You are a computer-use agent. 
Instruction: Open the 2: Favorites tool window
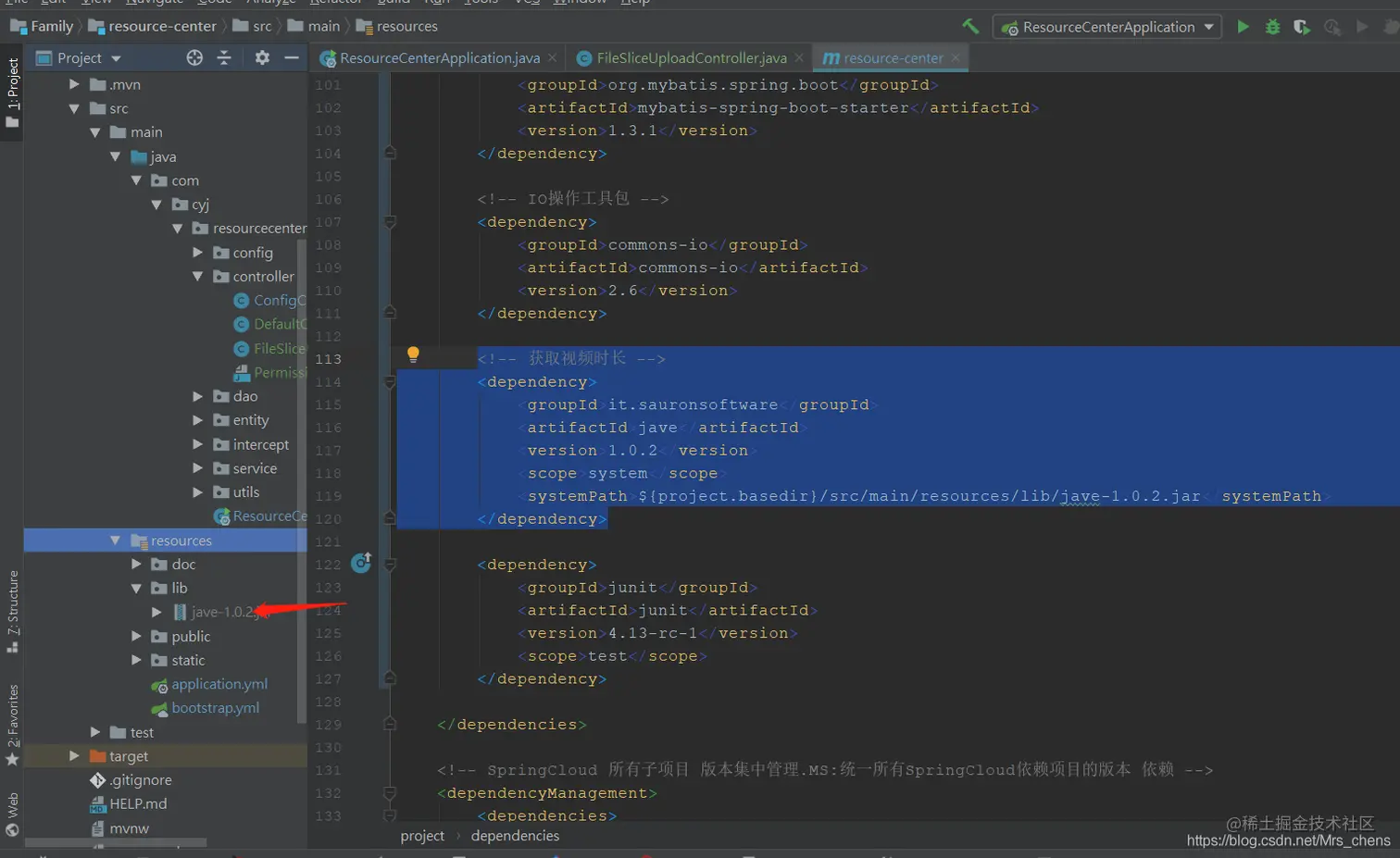(x=12, y=725)
